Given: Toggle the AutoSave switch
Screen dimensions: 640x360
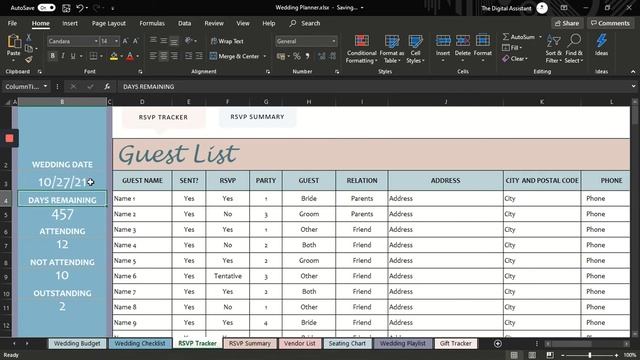Looking at the screenshot, I should click(x=46, y=8).
